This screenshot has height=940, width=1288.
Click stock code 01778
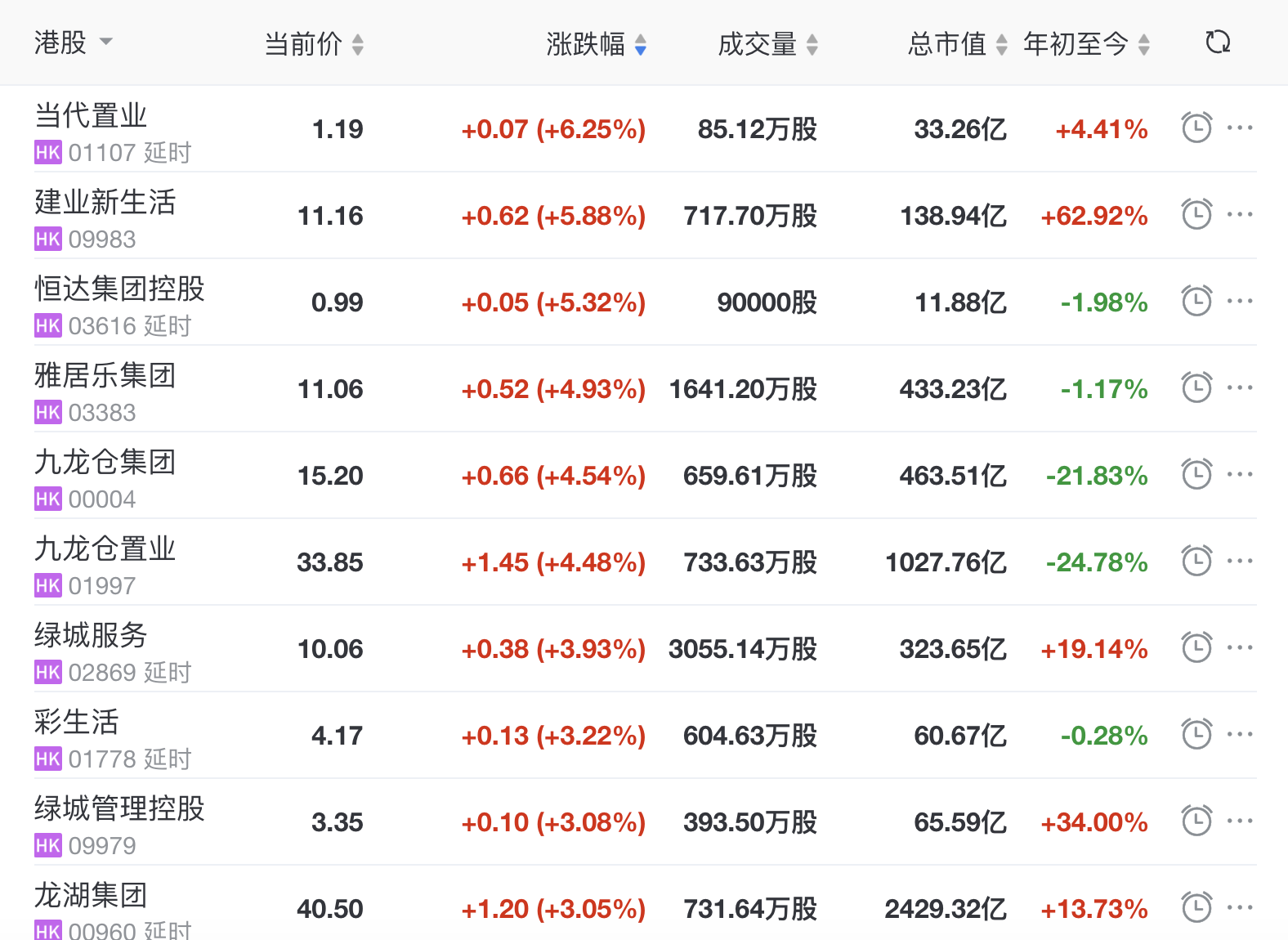(102, 759)
